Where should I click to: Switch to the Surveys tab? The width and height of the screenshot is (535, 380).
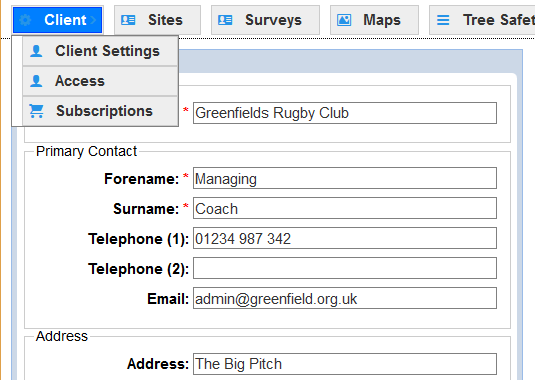[265, 20]
